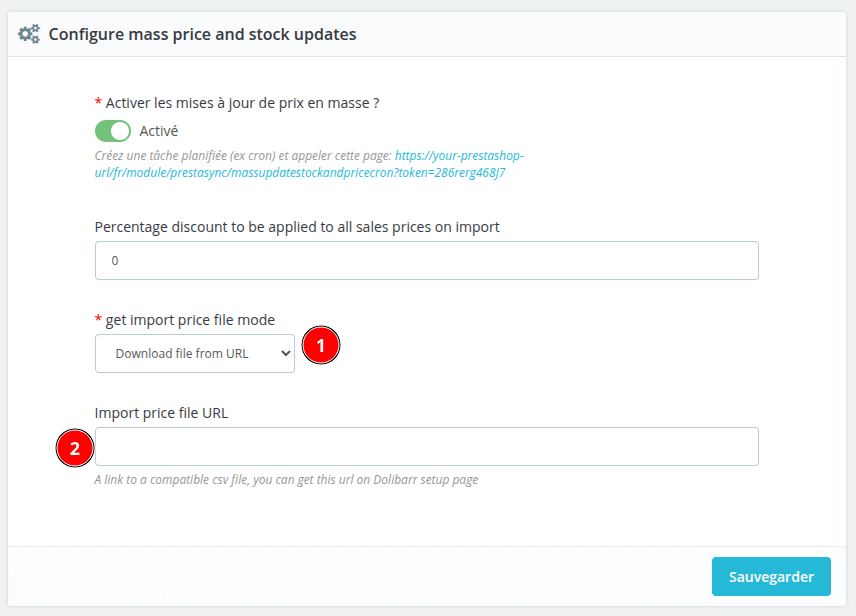
Task: Click the 'Import price file URL' label
Action: (162, 412)
